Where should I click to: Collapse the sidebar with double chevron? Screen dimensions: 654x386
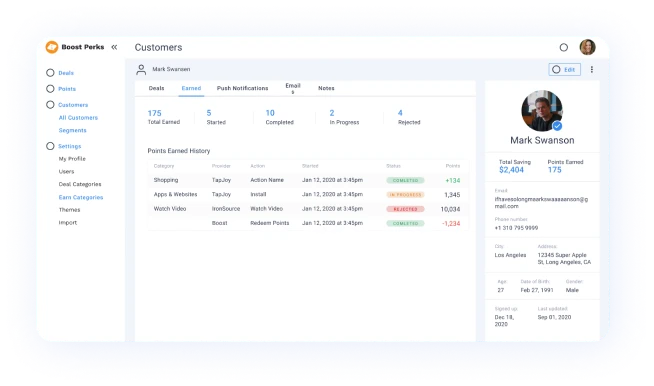[x=114, y=47]
